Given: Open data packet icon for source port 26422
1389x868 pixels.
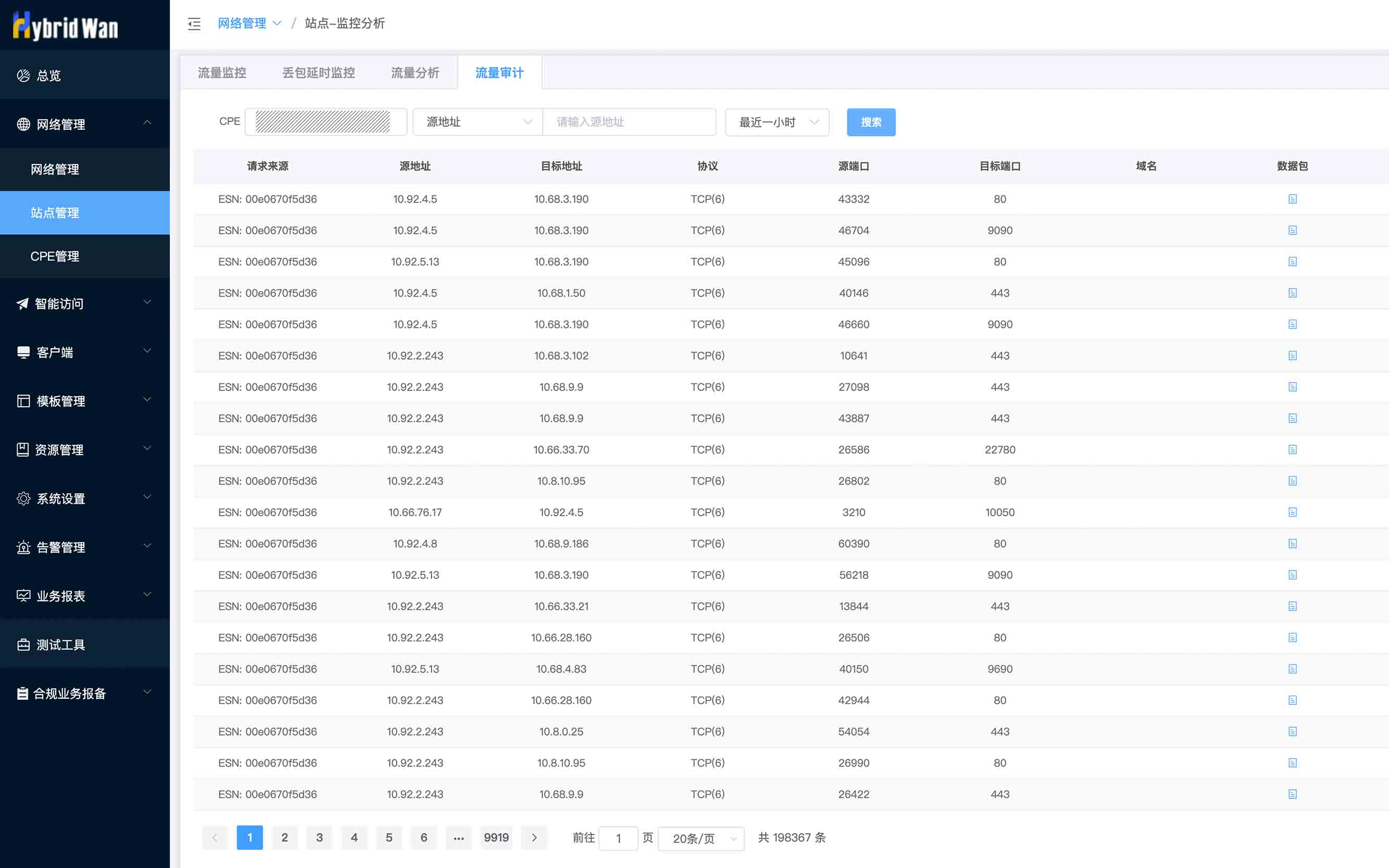Looking at the screenshot, I should point(1292,794).
